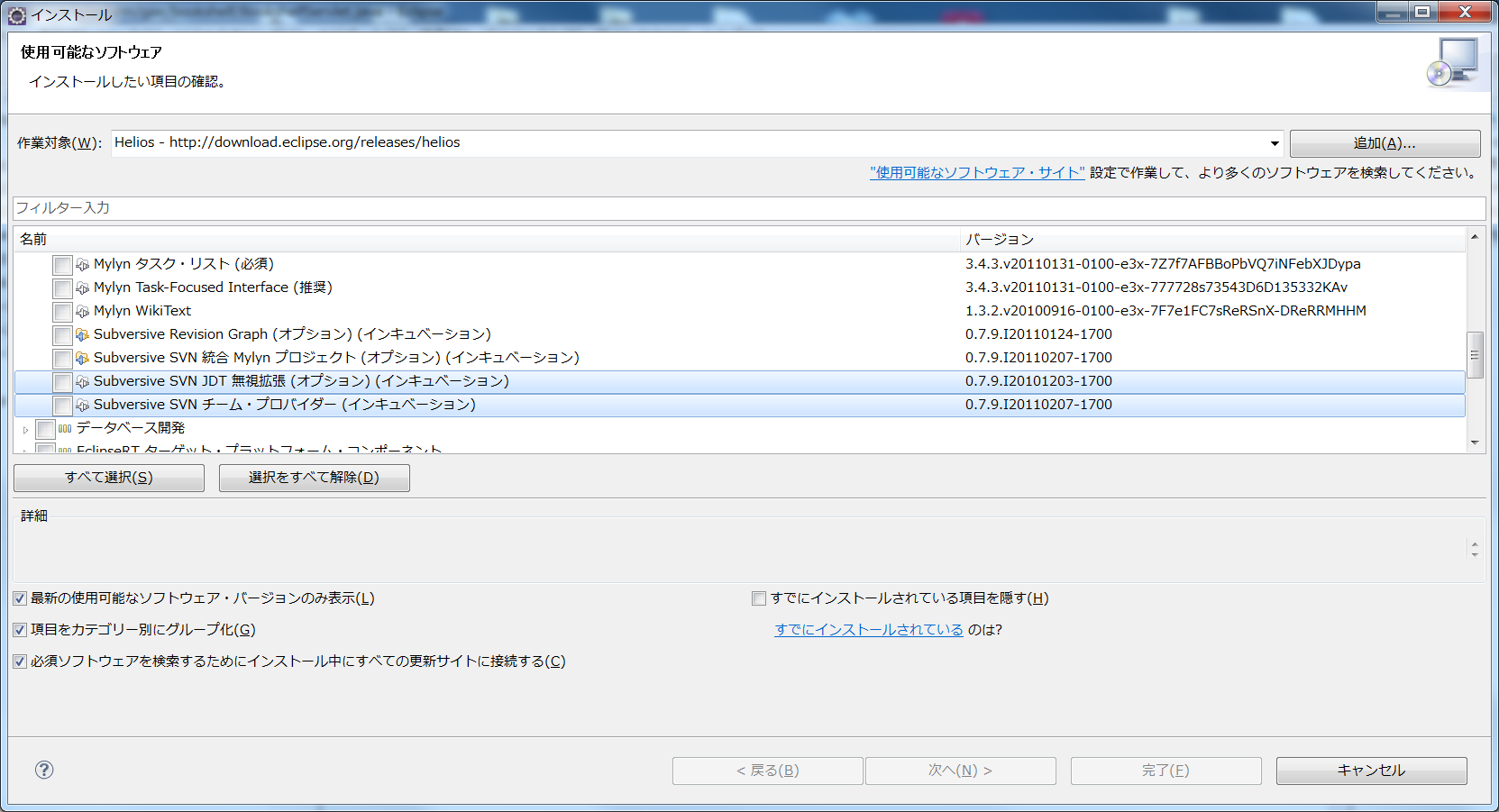Click the Subversive SVN JDT 無視拡張 icon

83,381
